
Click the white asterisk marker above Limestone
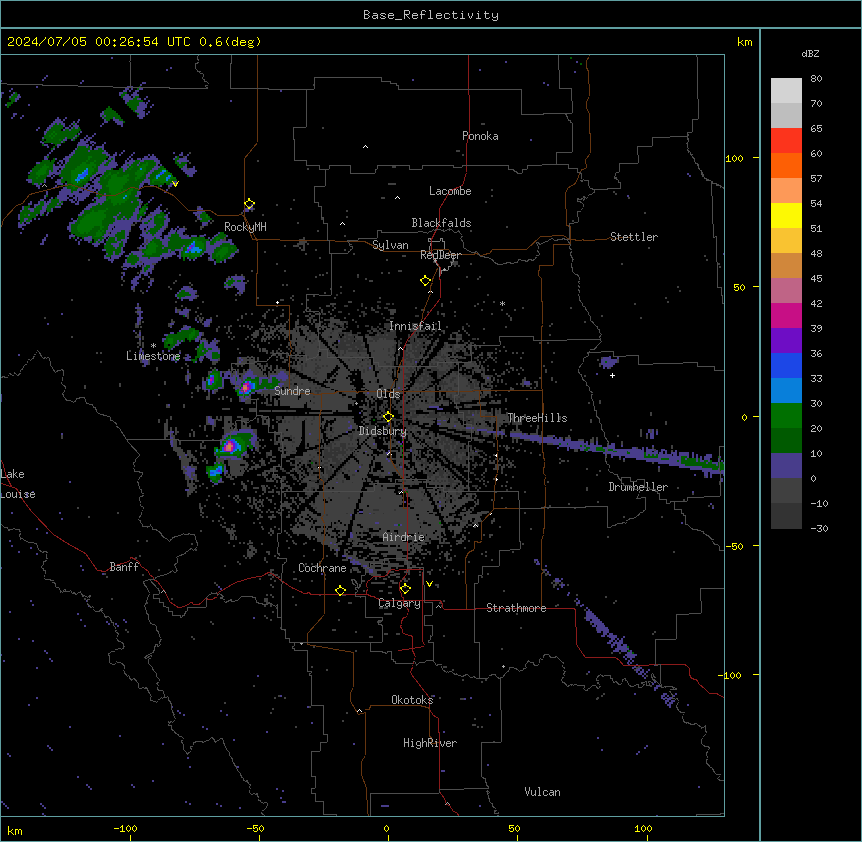(x=153, y=346)
